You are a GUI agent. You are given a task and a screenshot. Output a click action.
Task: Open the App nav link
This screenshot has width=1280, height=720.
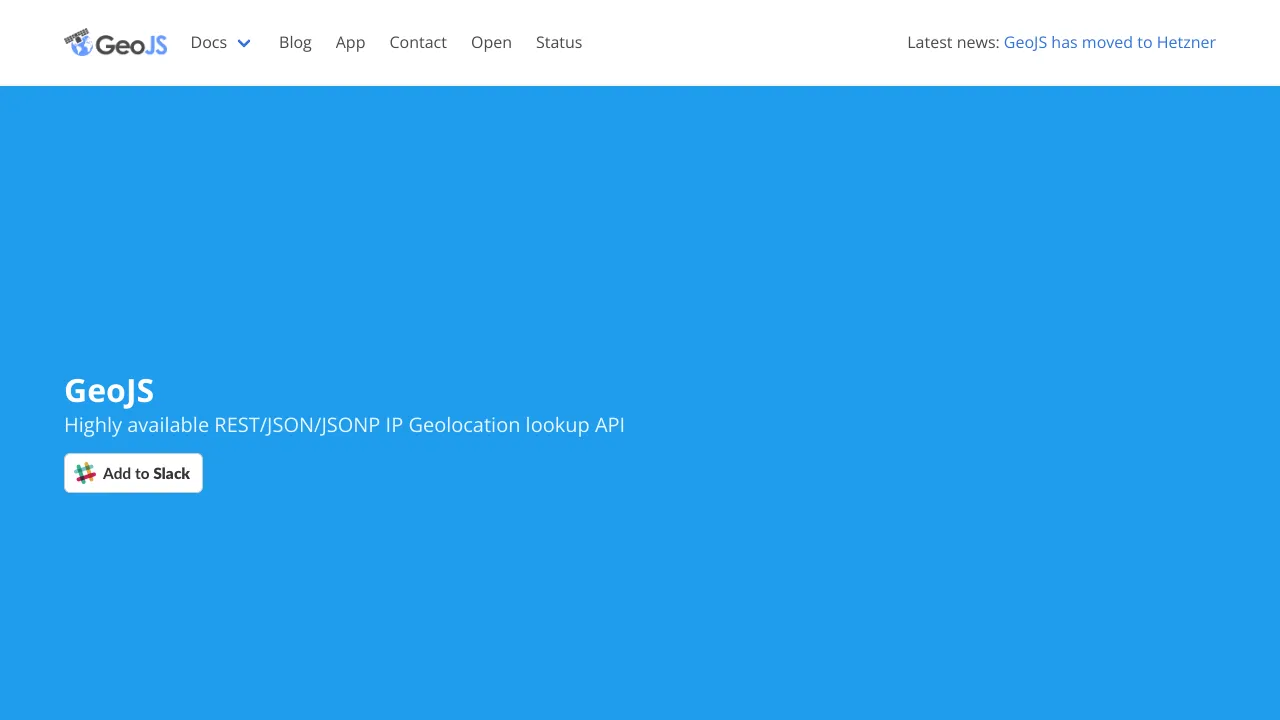click(x=350, y=42)
